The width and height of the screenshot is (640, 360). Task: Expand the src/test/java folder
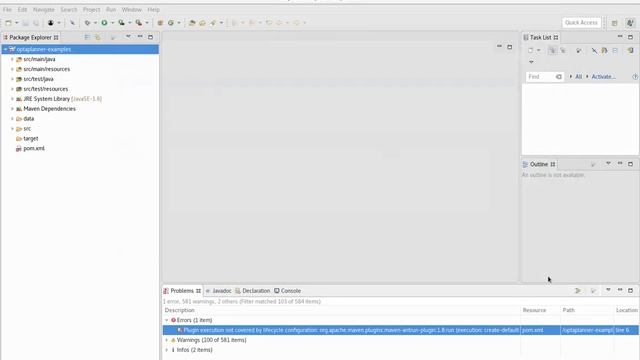pyautogui.click(x=12, y=79)
